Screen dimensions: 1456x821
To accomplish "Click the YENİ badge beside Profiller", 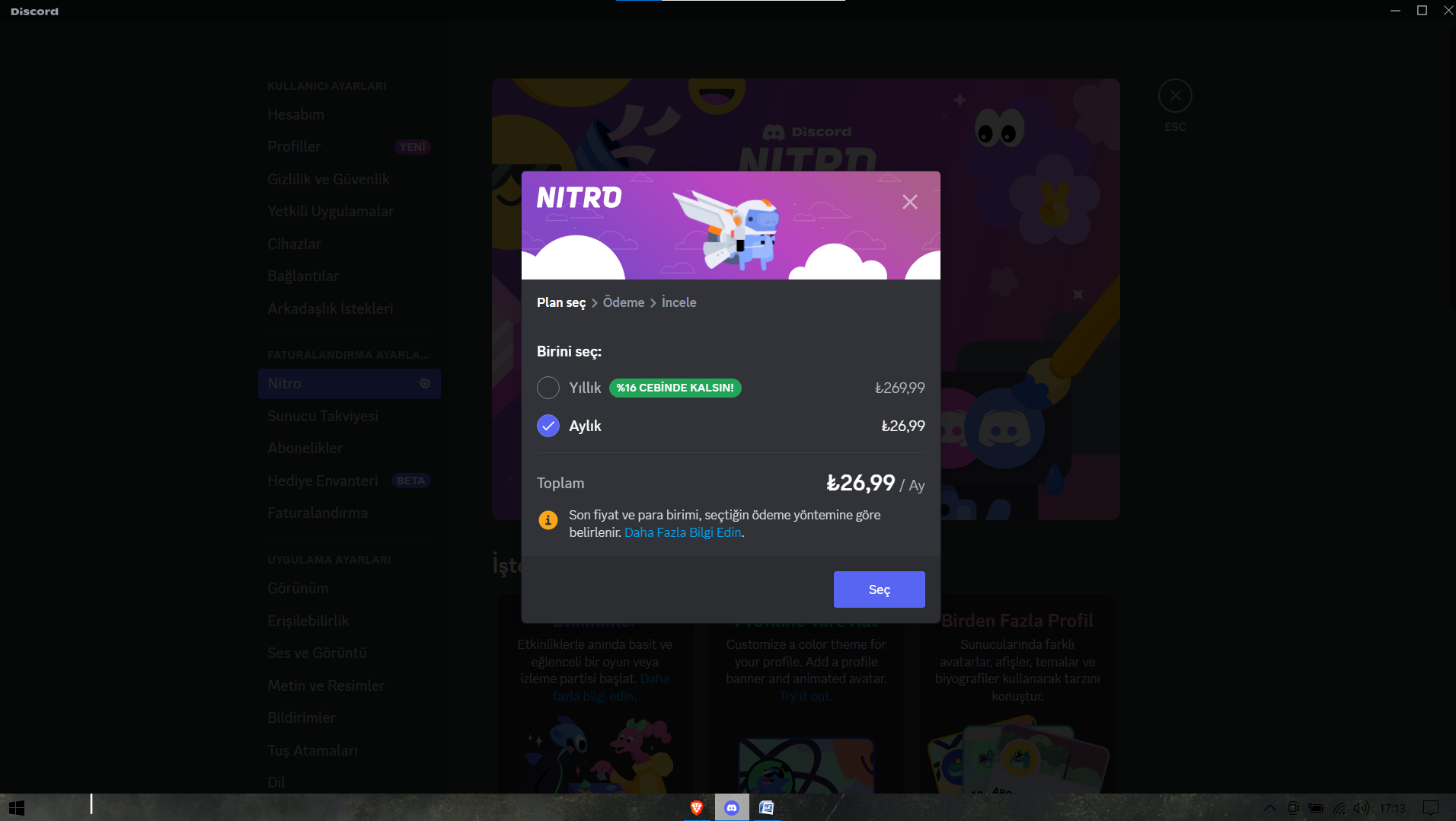I will click(x=413, y=147).
